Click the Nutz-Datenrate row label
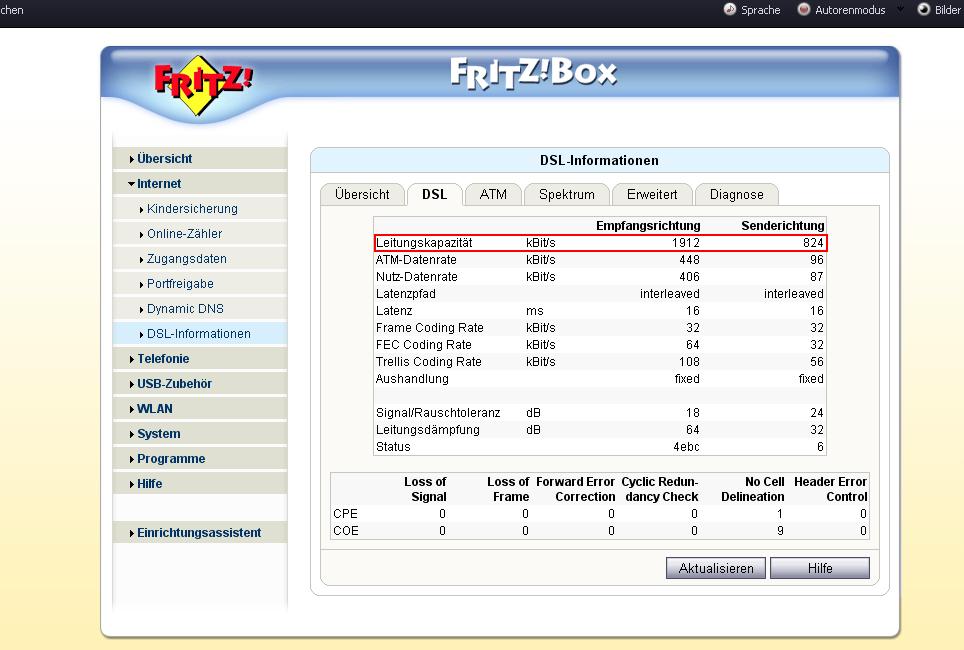Screen dimensions: 964x650 point(417,277)
